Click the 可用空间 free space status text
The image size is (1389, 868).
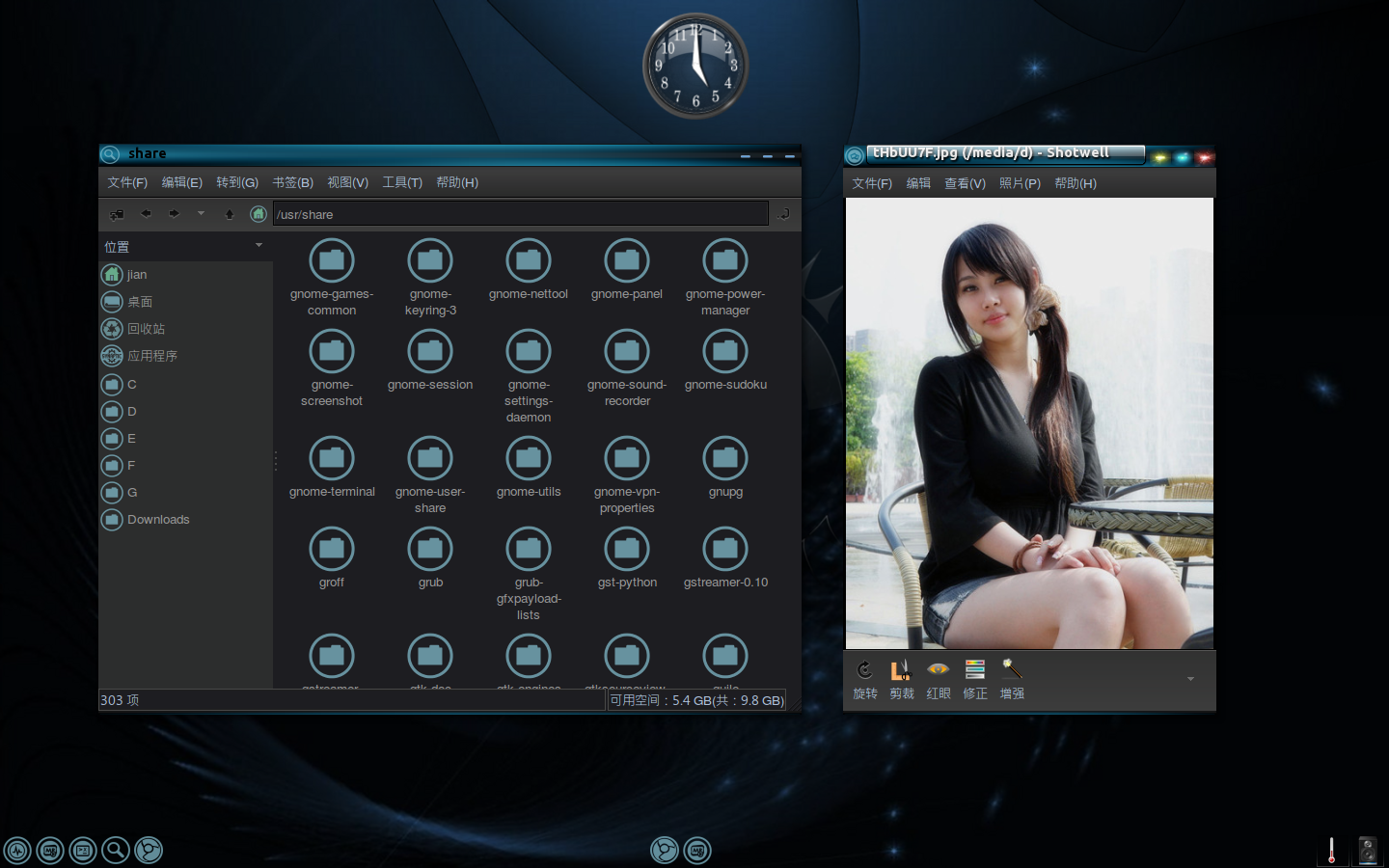point(696,700)
